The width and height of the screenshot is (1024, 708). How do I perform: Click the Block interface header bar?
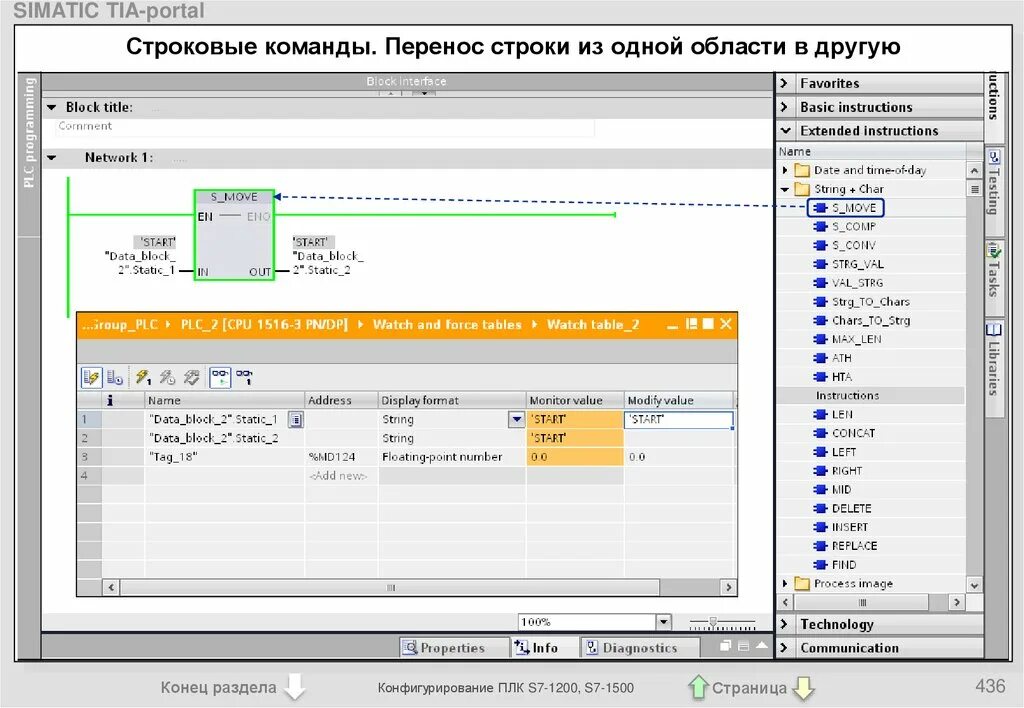[406, 81]
